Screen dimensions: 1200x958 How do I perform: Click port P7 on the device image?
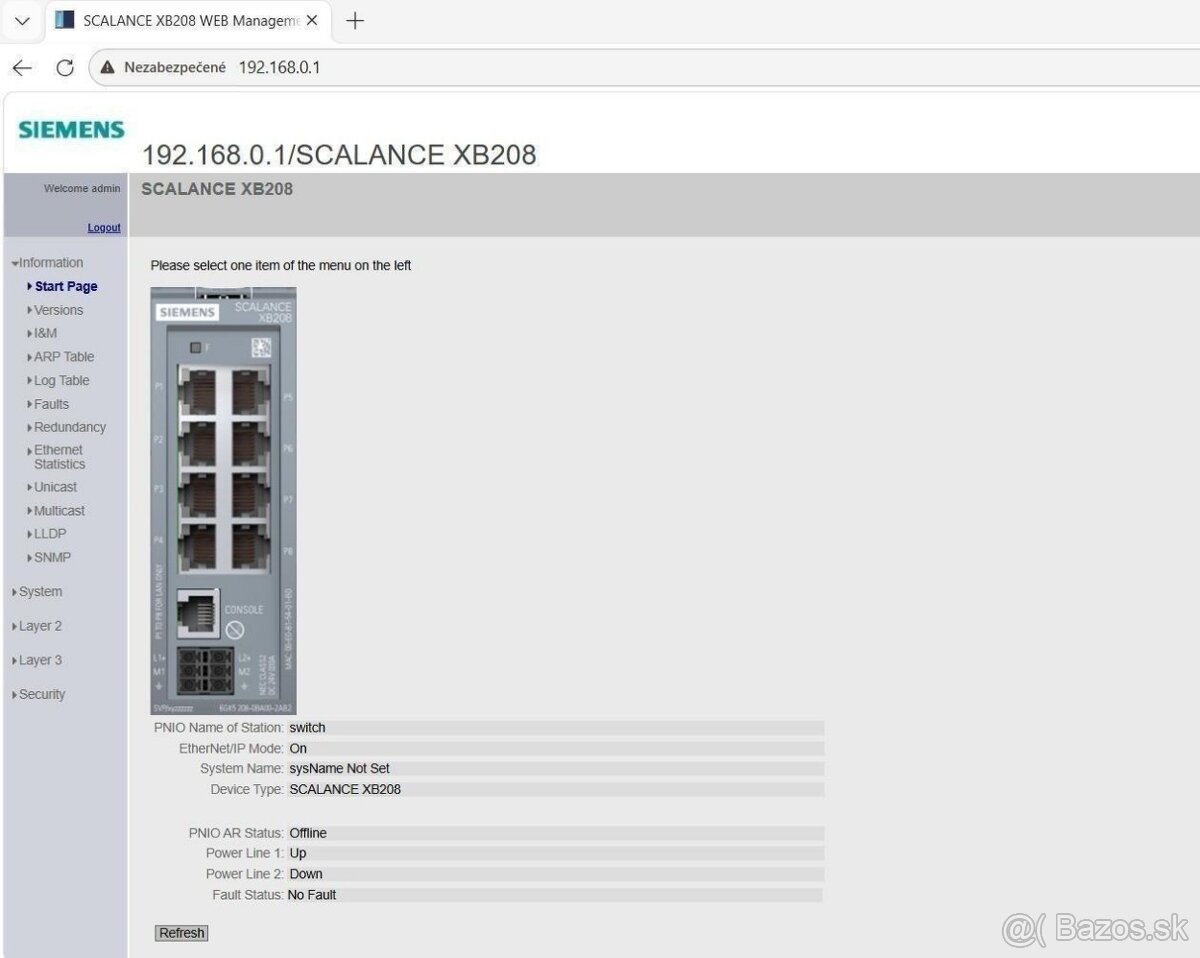pos(250,495)
